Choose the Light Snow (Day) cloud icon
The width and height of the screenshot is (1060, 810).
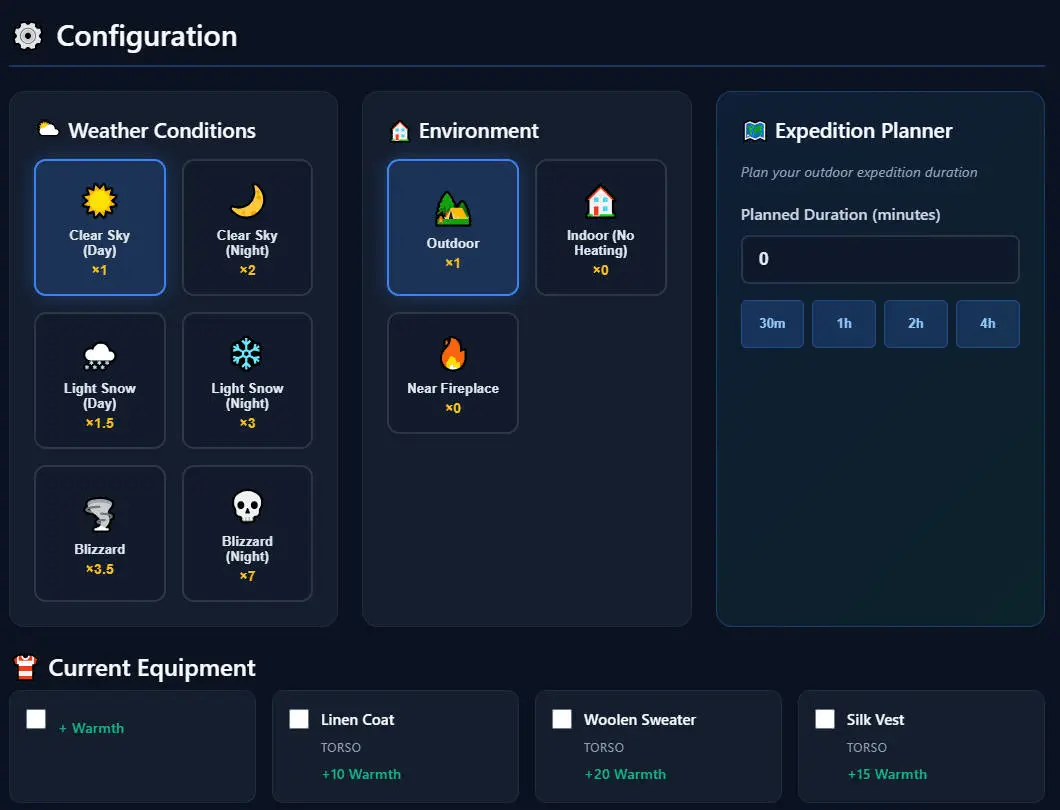[99, 354]
